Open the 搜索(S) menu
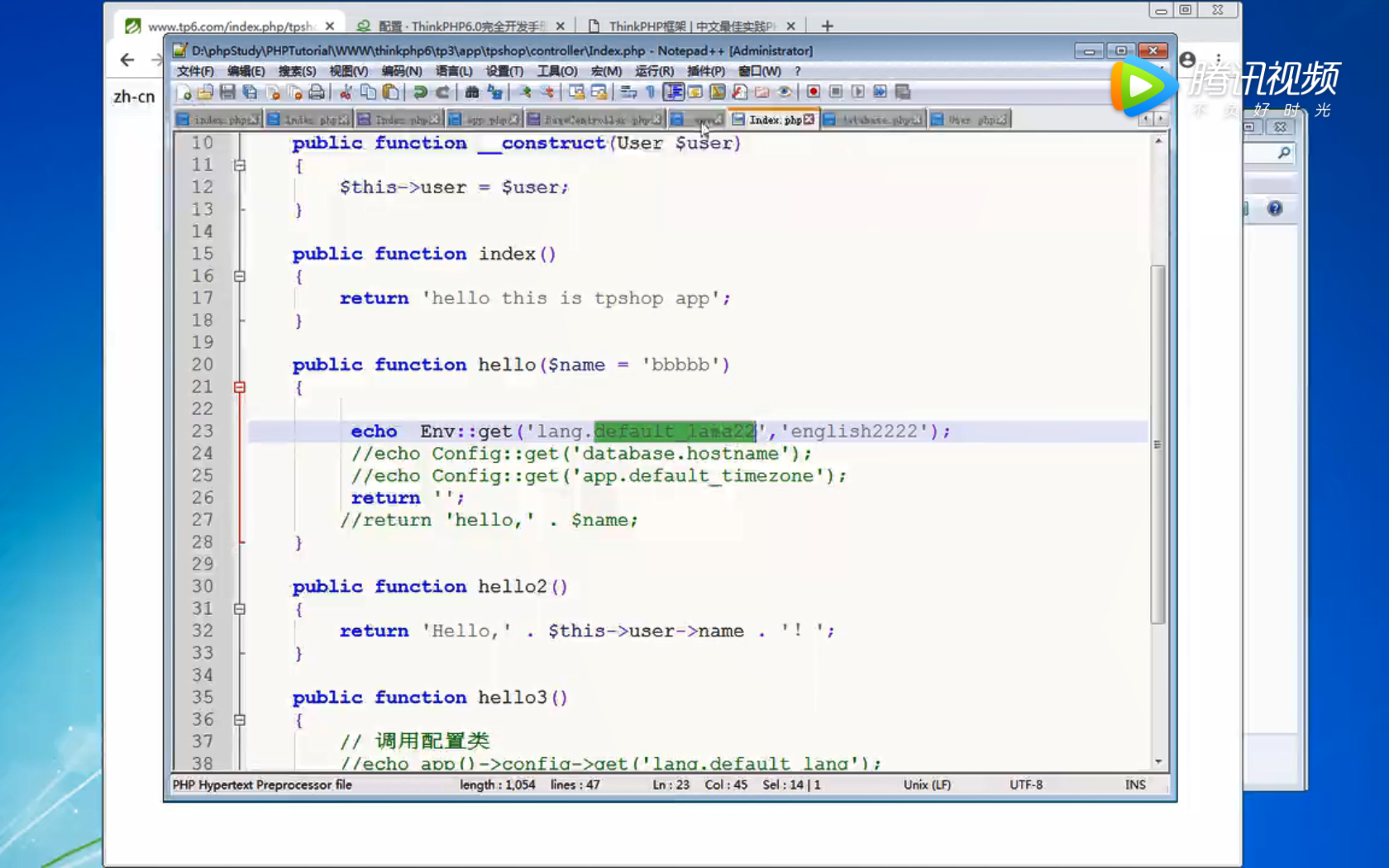The image size is (1389, 868). (297, 71)
